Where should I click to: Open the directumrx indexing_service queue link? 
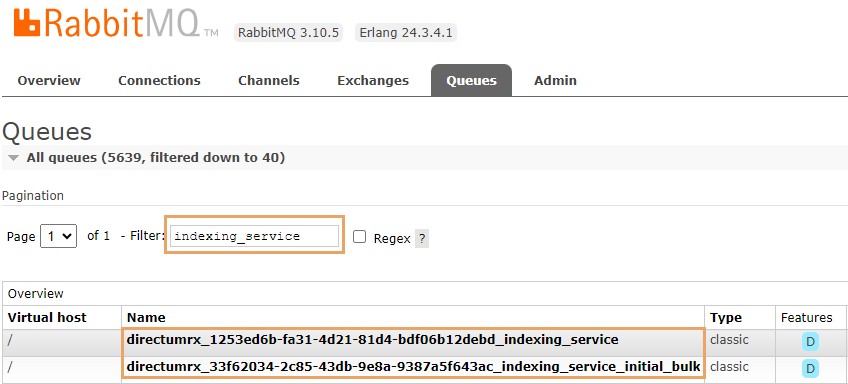(x=373, y=340)
